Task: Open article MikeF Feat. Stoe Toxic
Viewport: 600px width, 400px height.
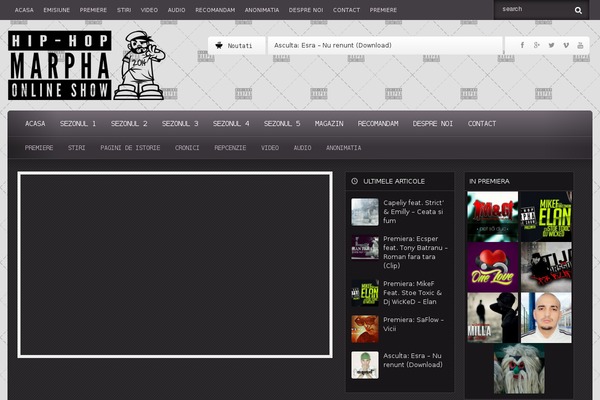Action: pos(412,292)
